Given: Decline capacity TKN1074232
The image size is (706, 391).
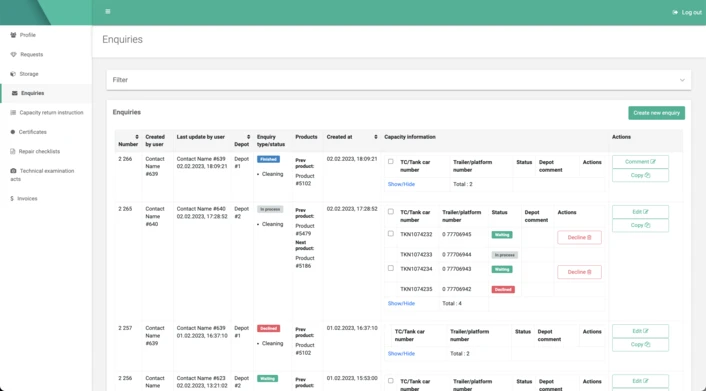Looking at the screenshot, I should 579,237.
